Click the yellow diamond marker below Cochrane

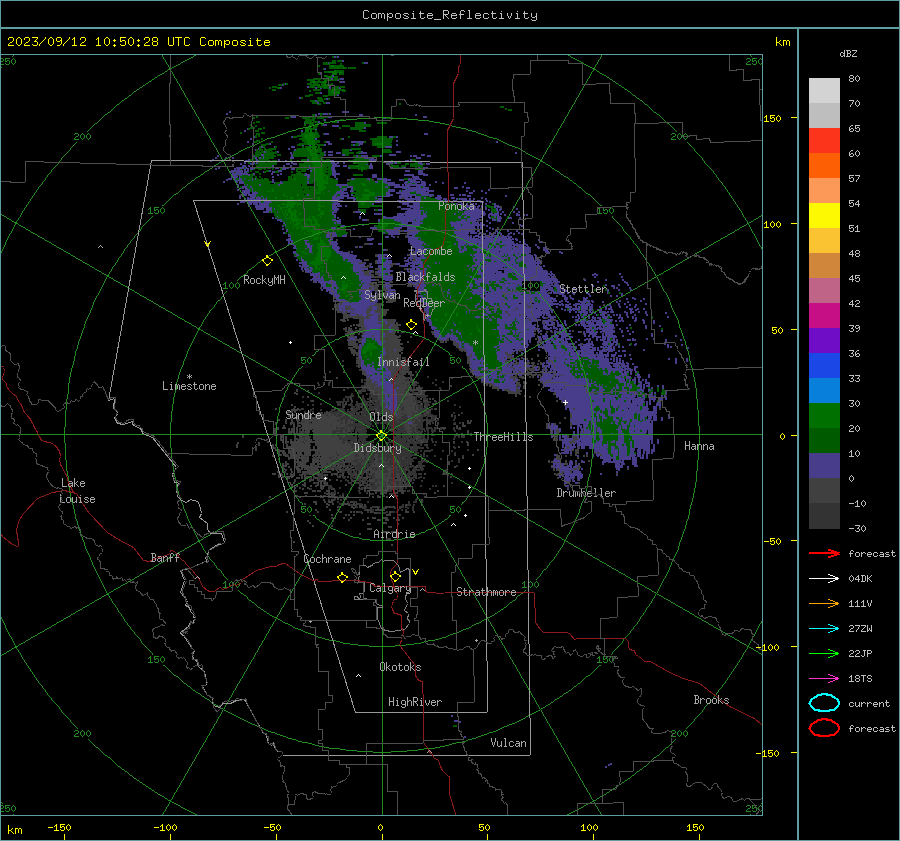pos(342,578)
